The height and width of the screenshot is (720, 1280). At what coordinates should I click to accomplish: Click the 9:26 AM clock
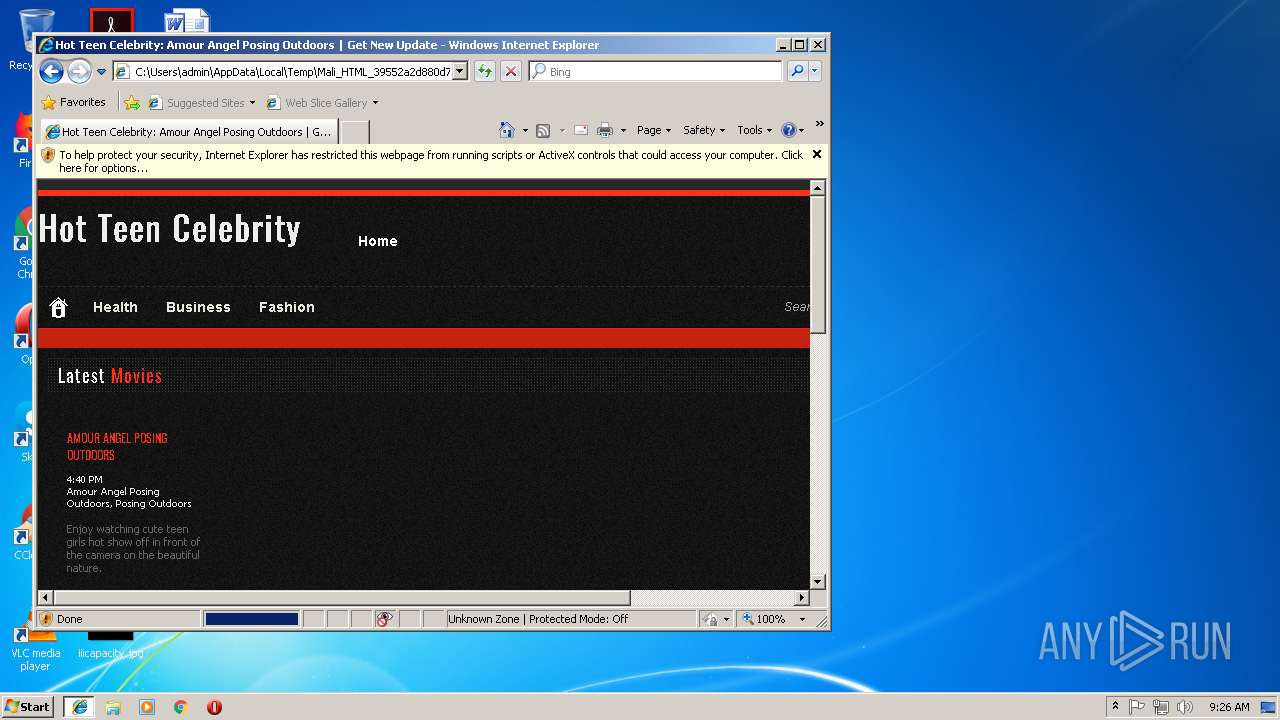[x=1229, y=707]
